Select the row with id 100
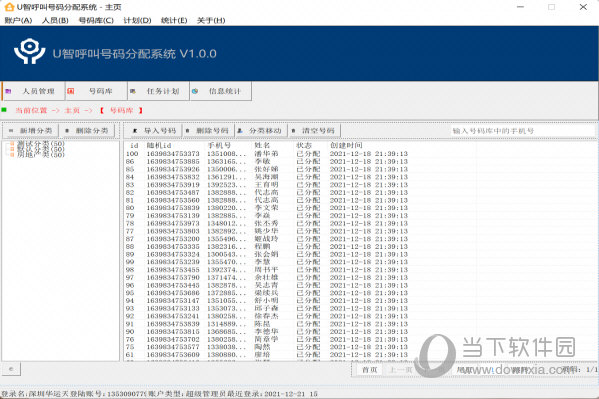Screen dimensions: 599x399 coord(267,154)
